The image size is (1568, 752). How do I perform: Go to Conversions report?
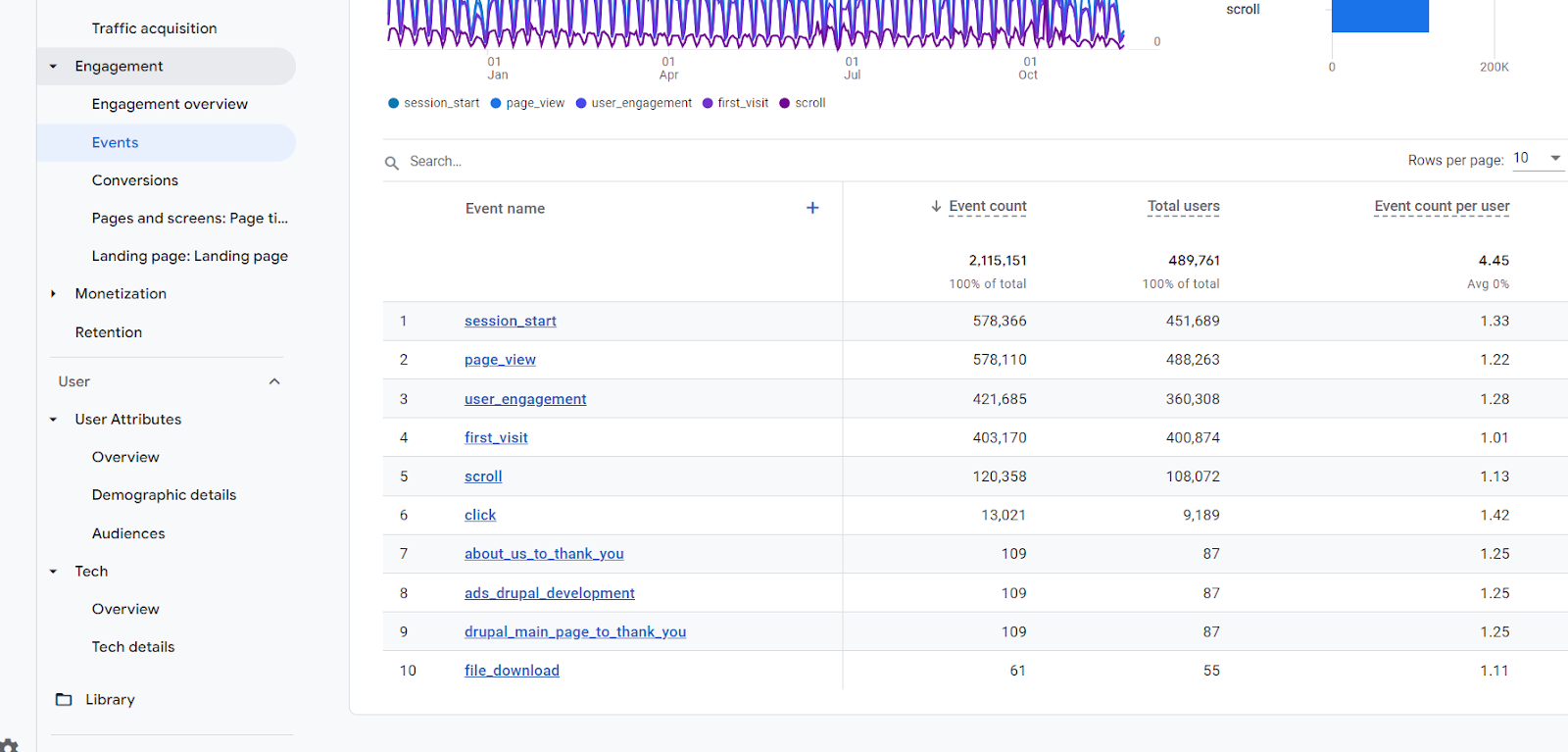[x=135, y=180]
